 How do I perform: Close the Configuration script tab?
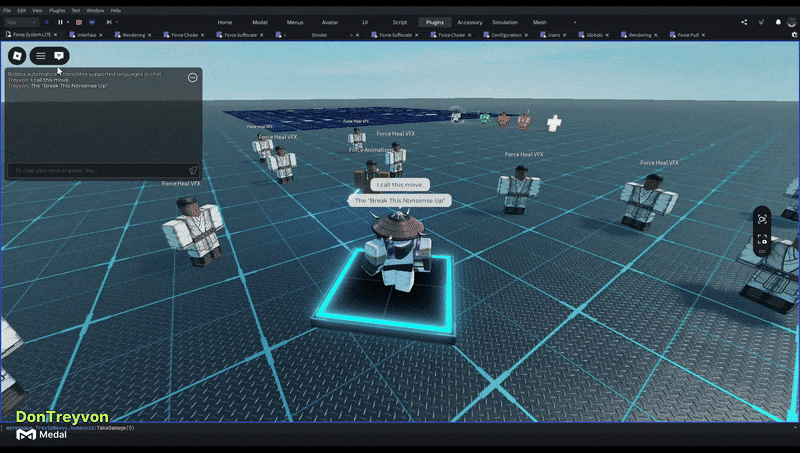point(526,34)
